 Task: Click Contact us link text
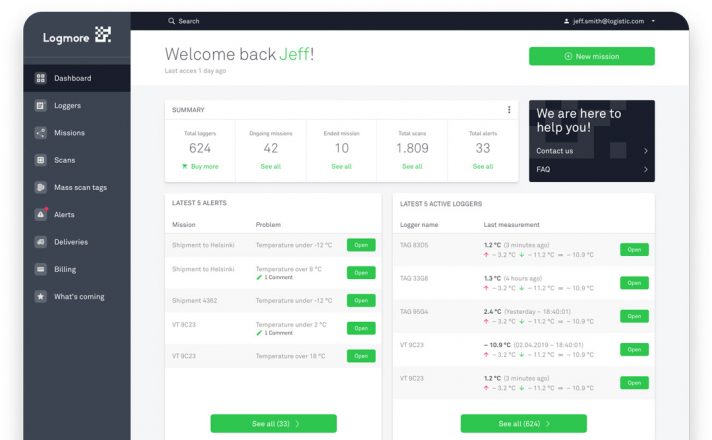554,151
